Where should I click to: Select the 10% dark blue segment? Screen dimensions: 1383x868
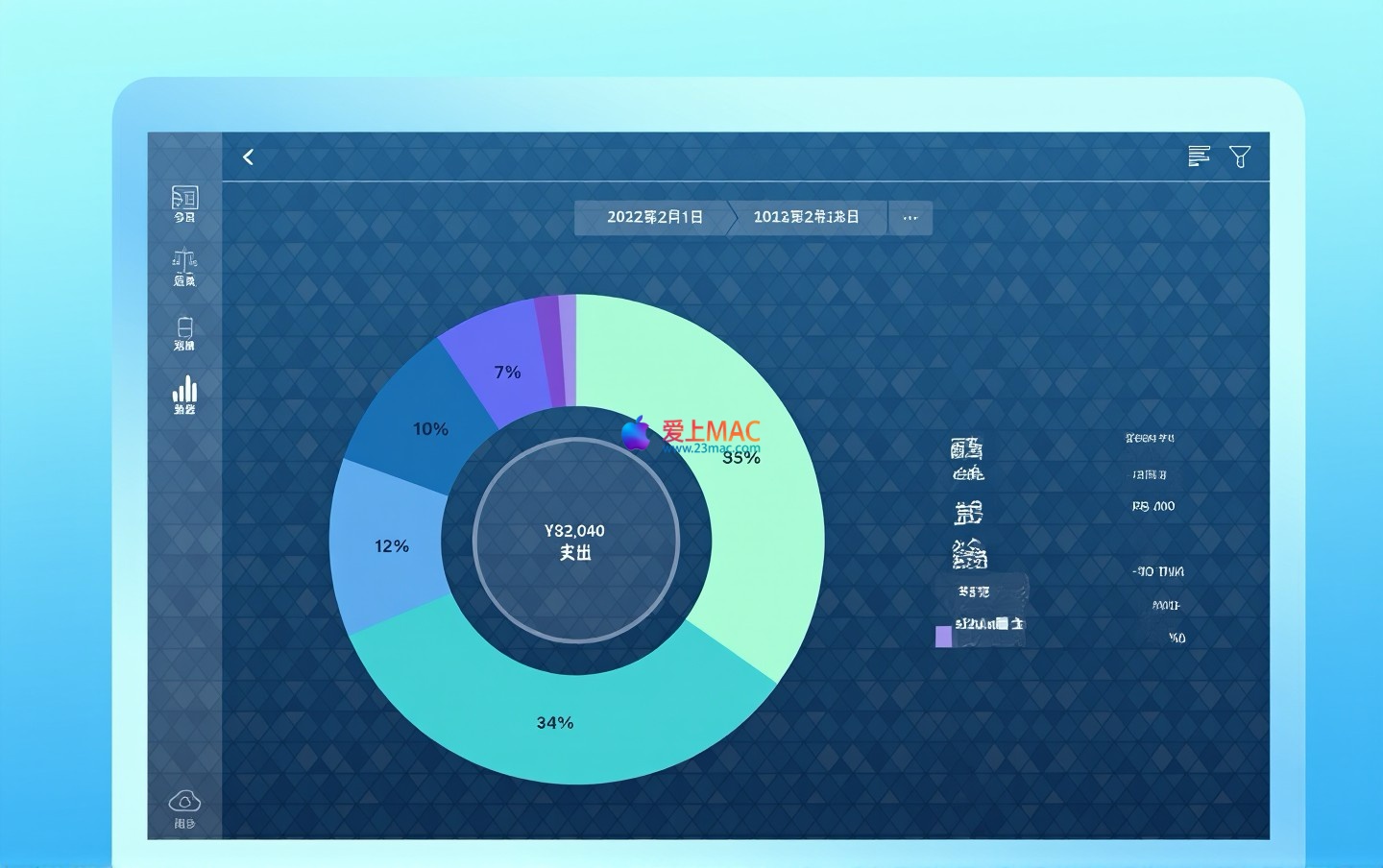(x=430, y=429)
